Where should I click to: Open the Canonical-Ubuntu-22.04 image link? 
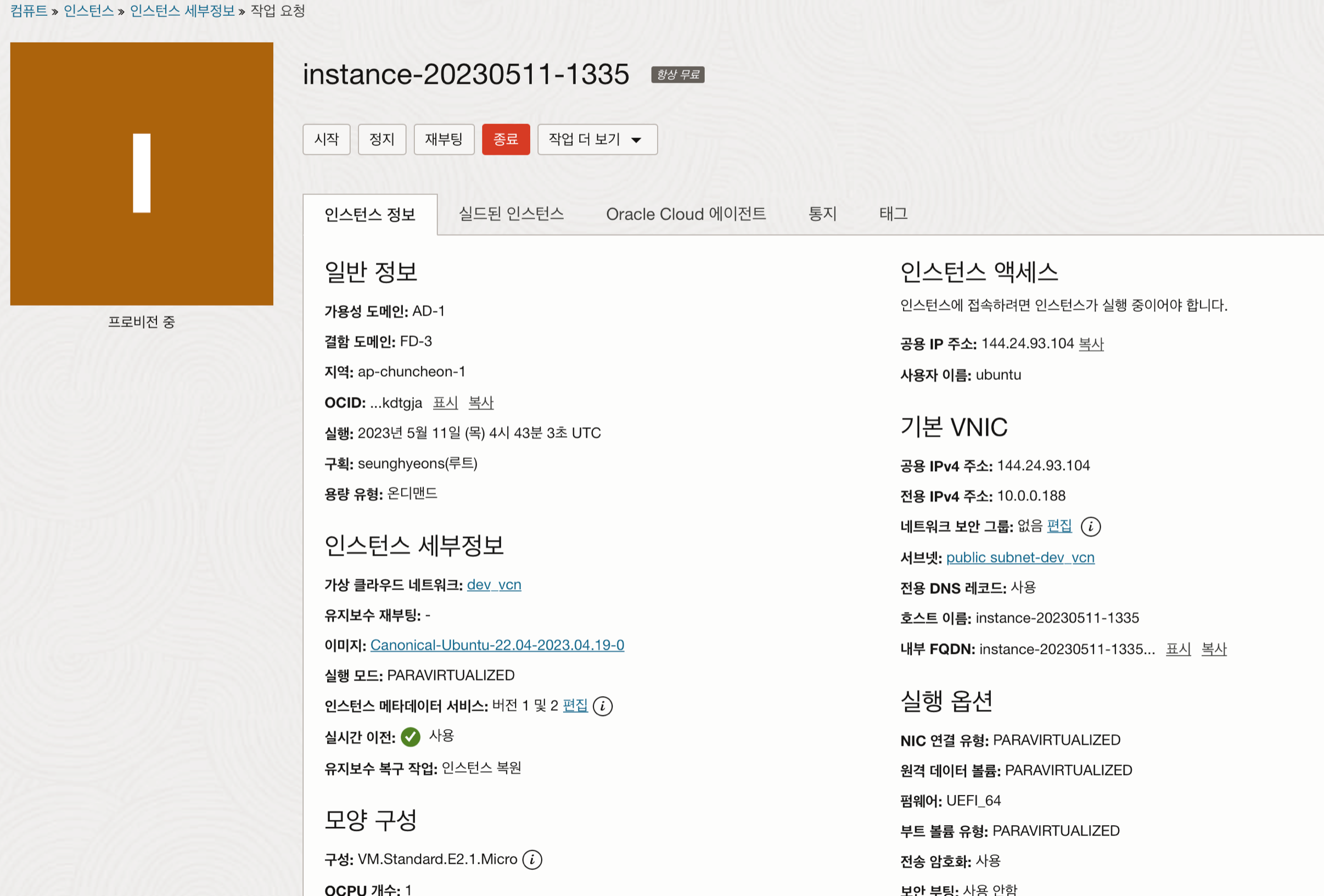coord(497,645)
